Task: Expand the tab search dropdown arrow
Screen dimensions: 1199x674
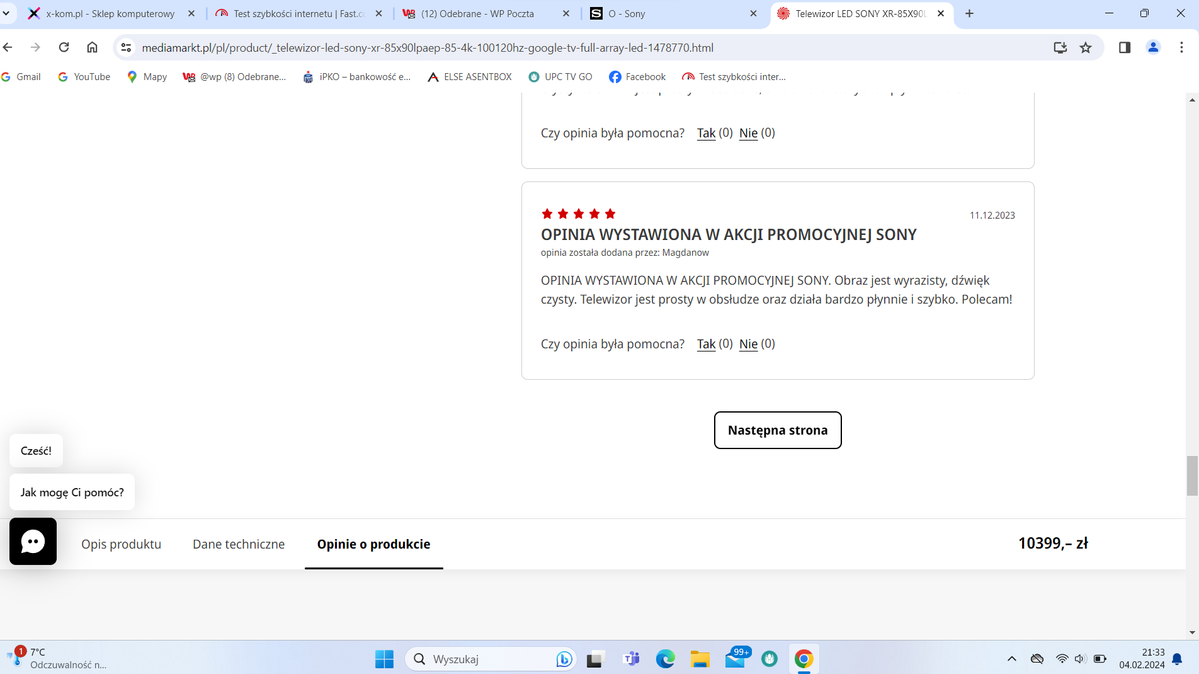Action: coord(7,14)
